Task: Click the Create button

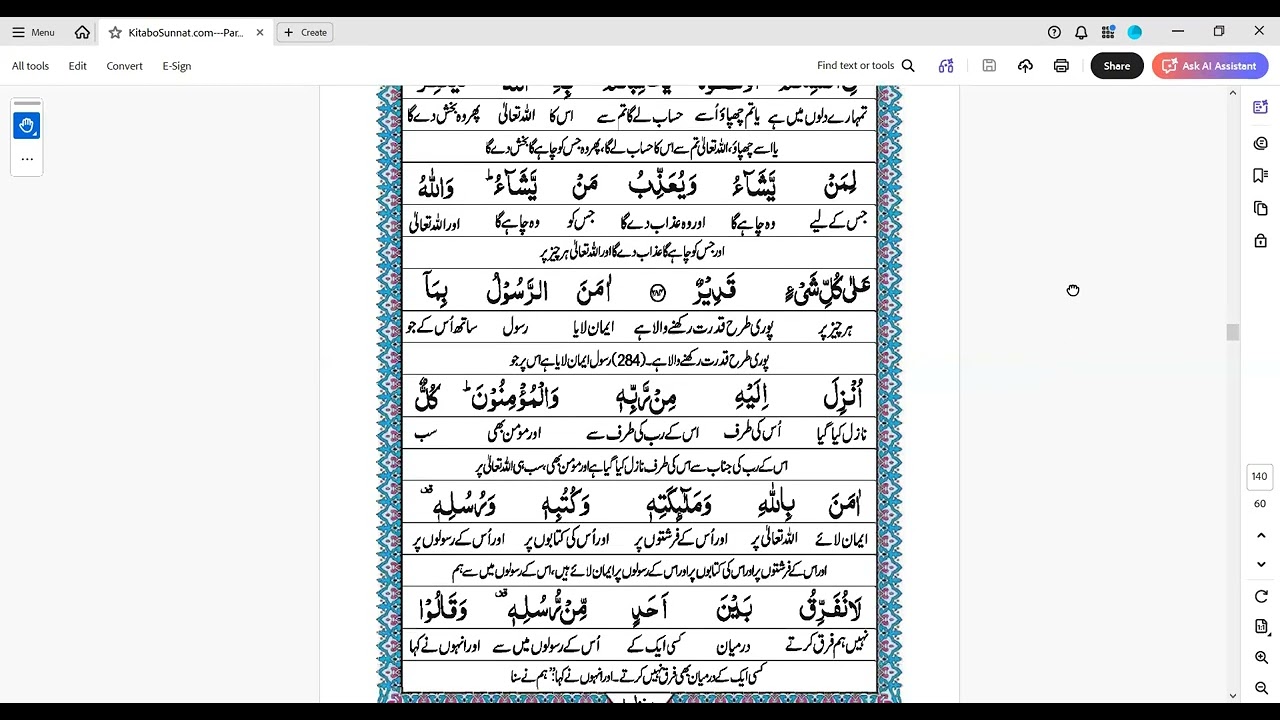Action: coord(306,32)
